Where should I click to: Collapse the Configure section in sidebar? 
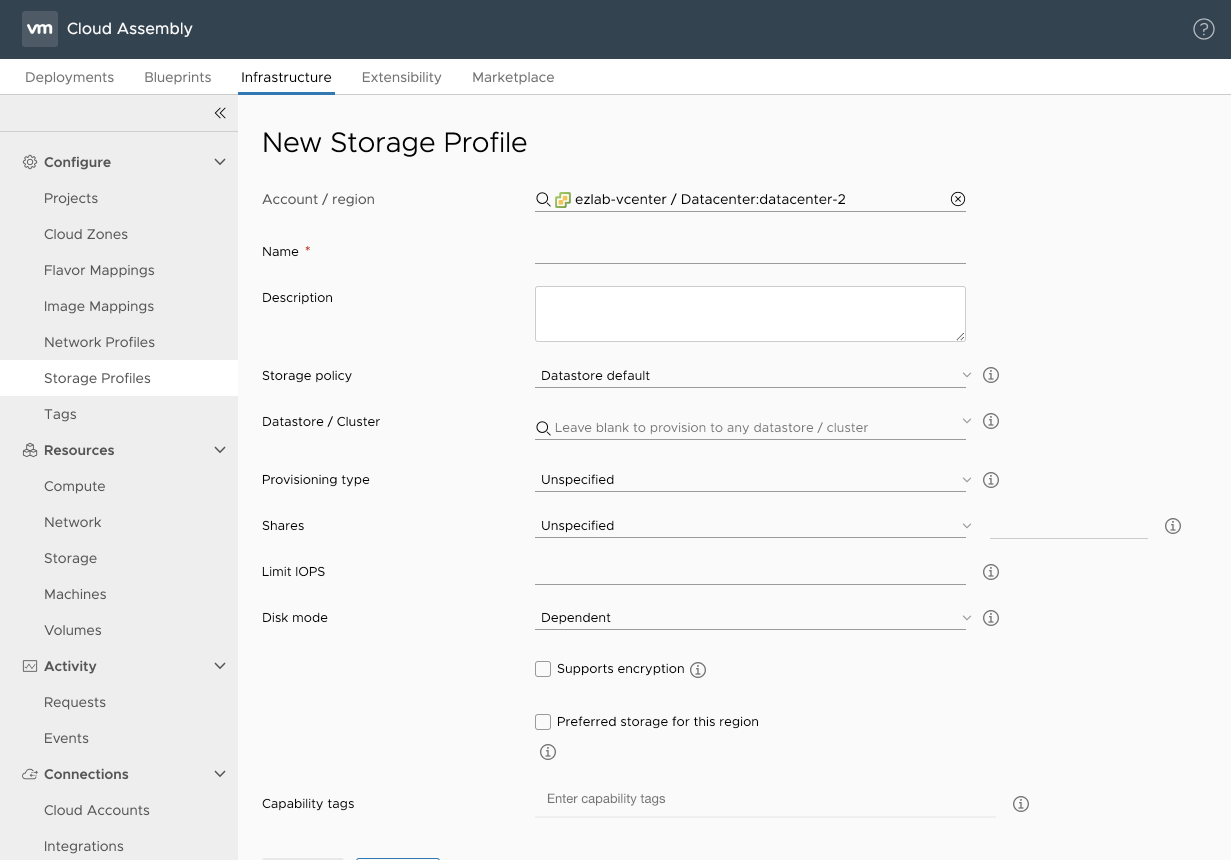220,162
